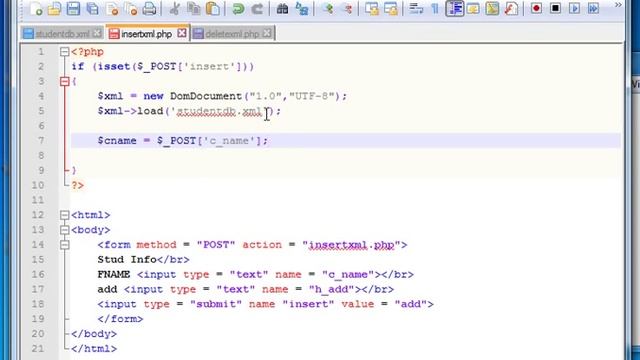Start macro recording
640x360 pixels.
[x=536, y=9]
